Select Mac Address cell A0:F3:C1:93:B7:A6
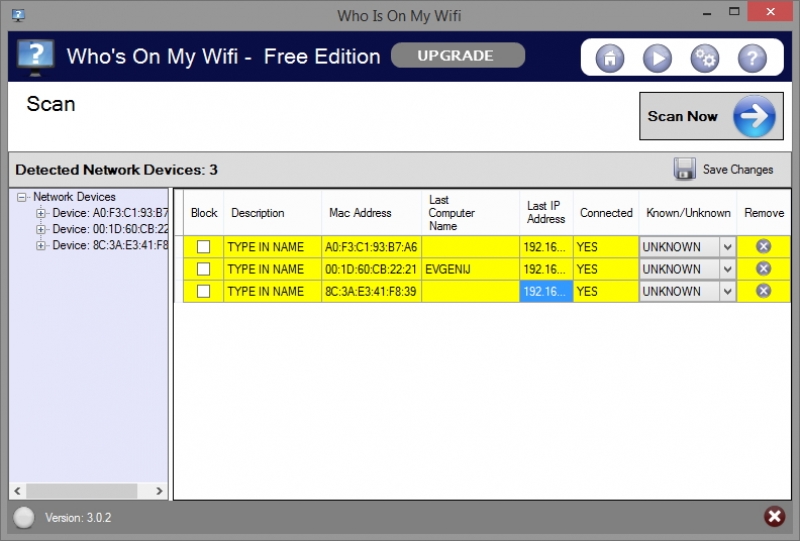The height and width of the screenshot is (541, 800). point(371,247)
